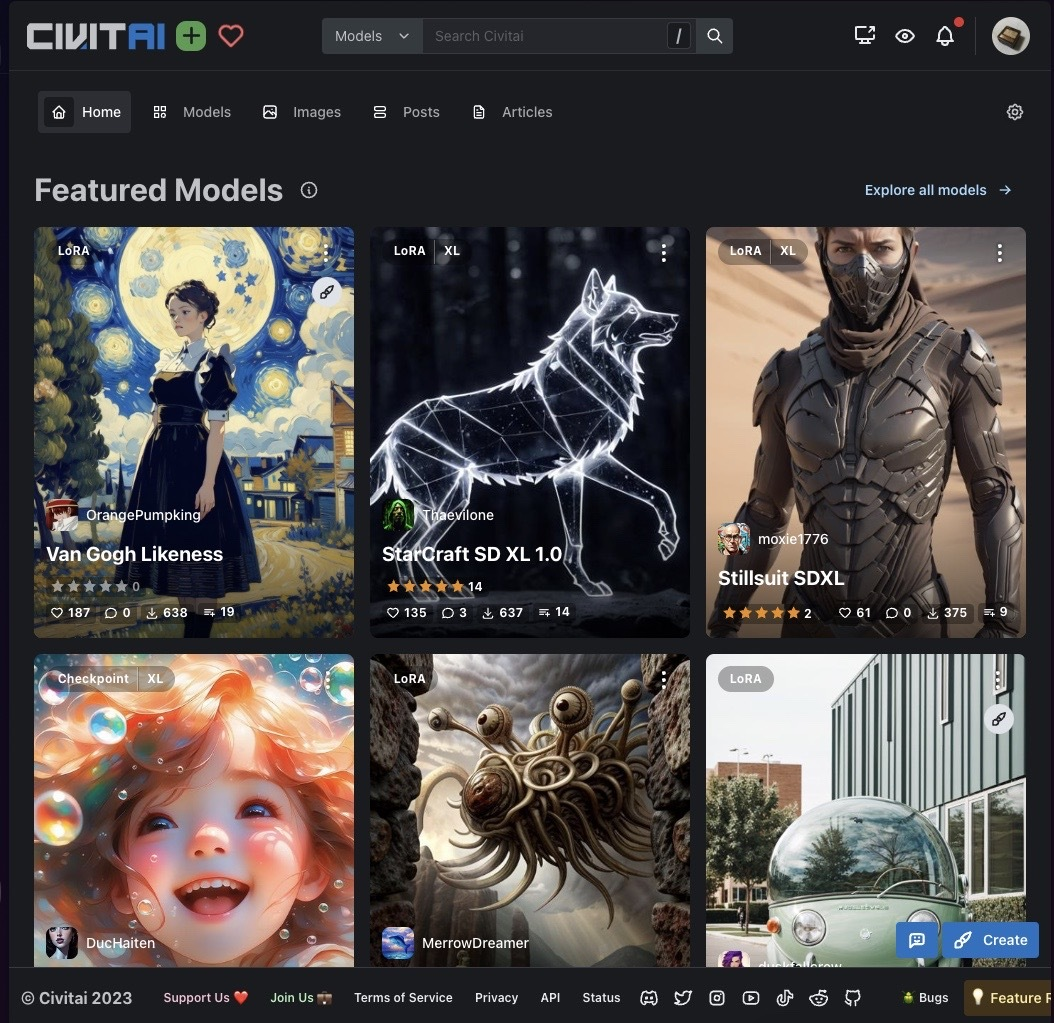
Task: Open StarCraft SD XL card options menu
Action: coord(663,253)
